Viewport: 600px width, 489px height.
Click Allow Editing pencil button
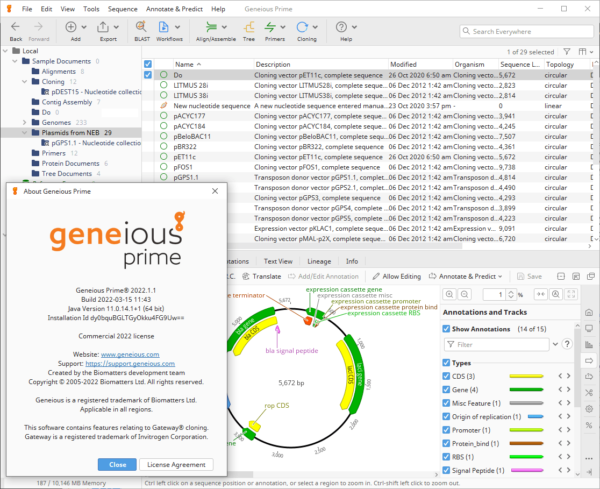[x=397, y=276]
